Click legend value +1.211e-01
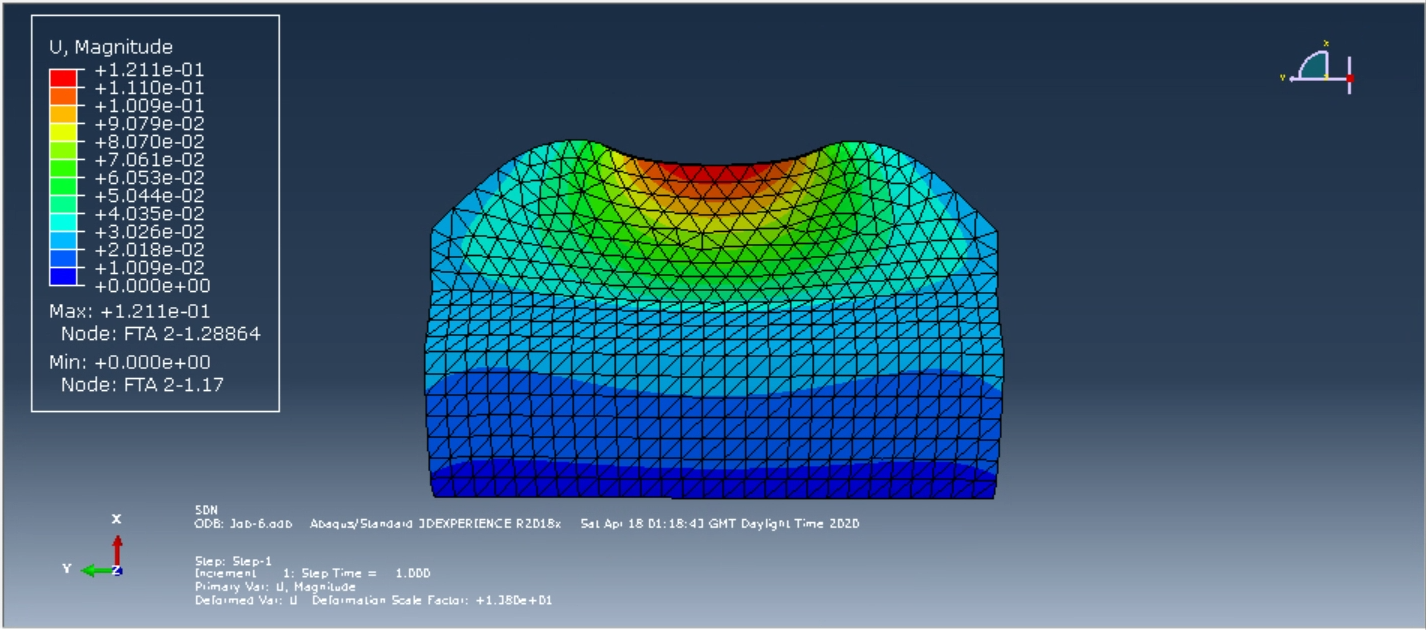Viewport: 1426px width, 630px height. click(x=149, y=70)
